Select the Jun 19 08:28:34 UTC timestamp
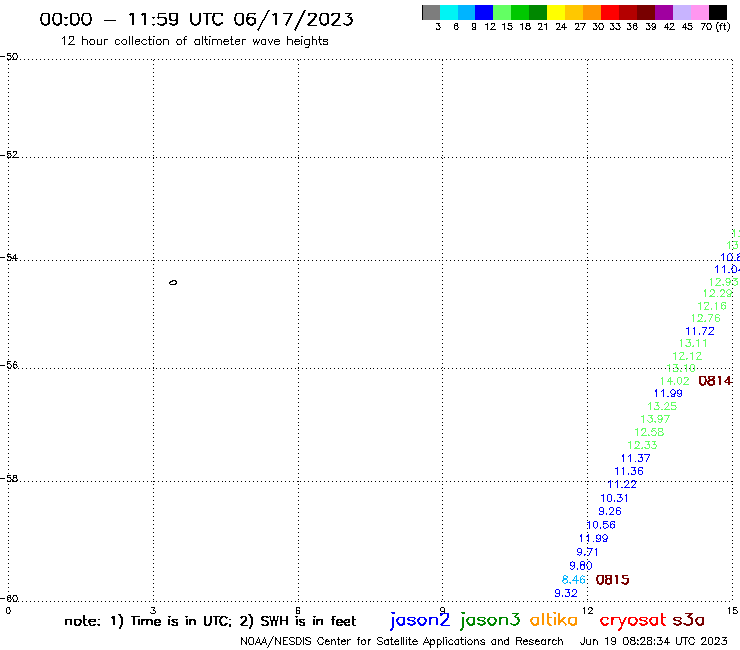Screen dimensions: 740x650 click(654, 641)
